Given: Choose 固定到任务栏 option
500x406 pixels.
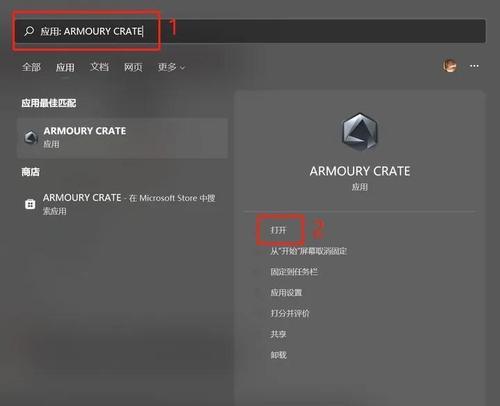Looking at the screenshot, I should pyautogui.click(x=294, y=272).
